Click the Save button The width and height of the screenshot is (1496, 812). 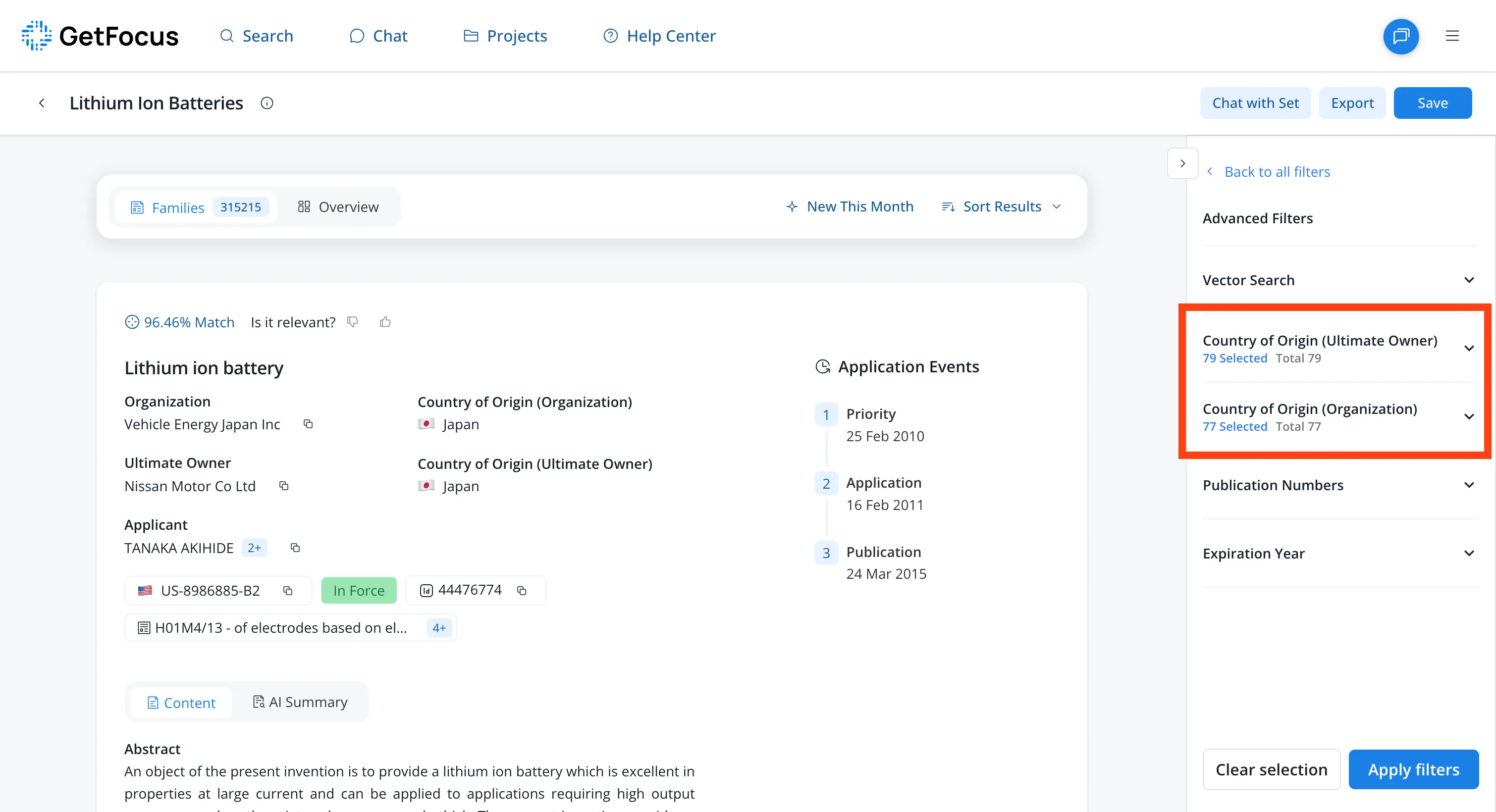(x=1432, y=102)
